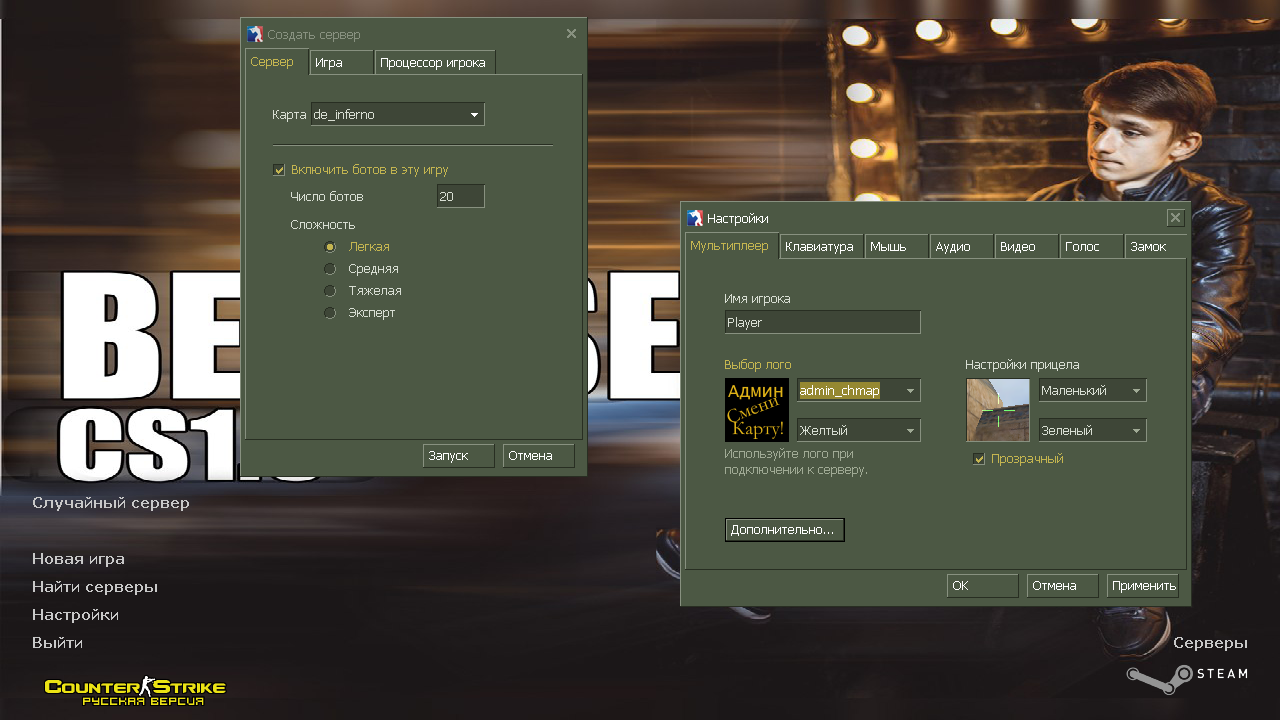Click the Дополнительно... button
This screenshot has width=1280, height=720.
click(x=784, y=530)
